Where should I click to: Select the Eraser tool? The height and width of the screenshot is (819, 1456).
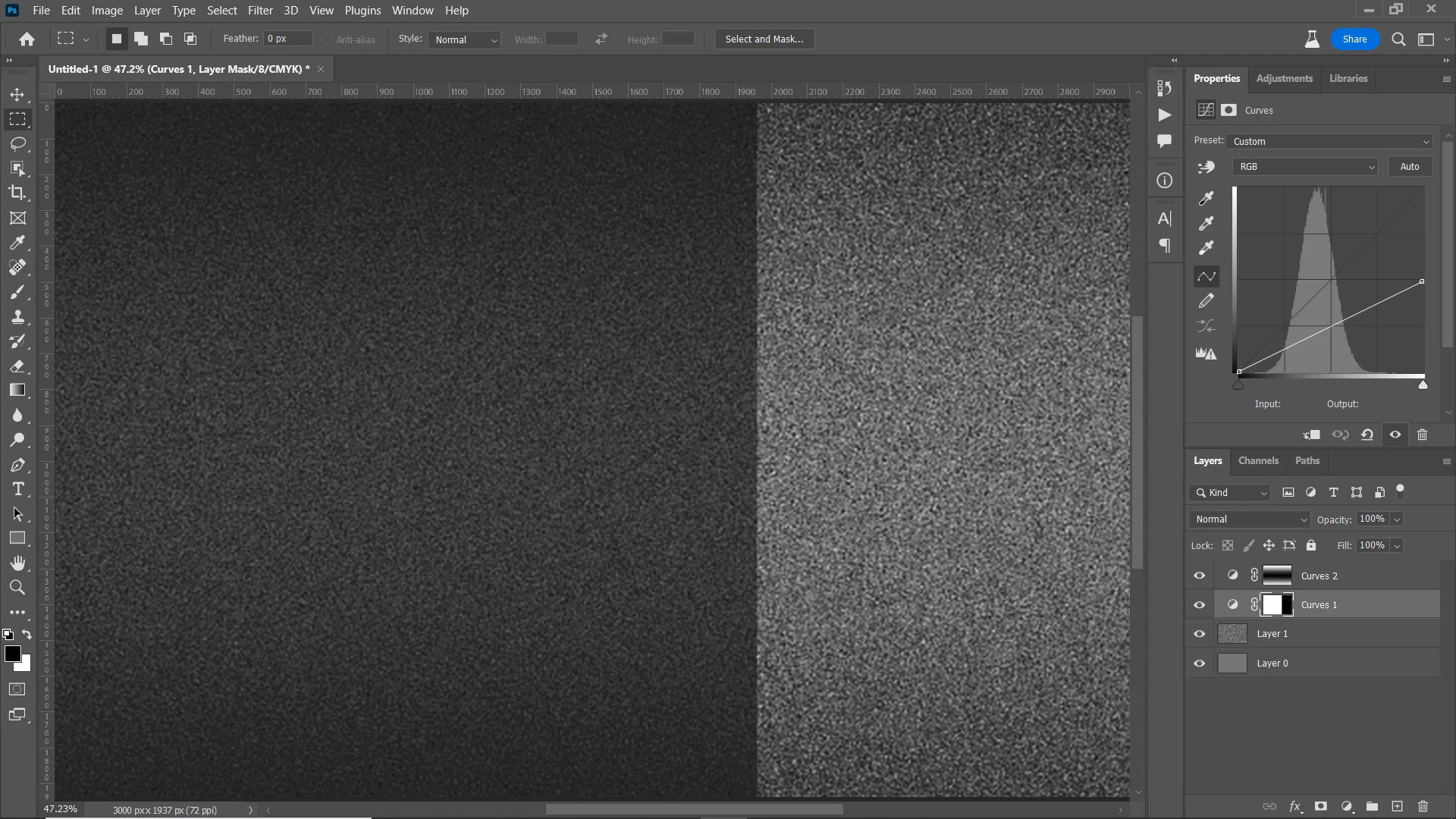(x=17, y=366)
